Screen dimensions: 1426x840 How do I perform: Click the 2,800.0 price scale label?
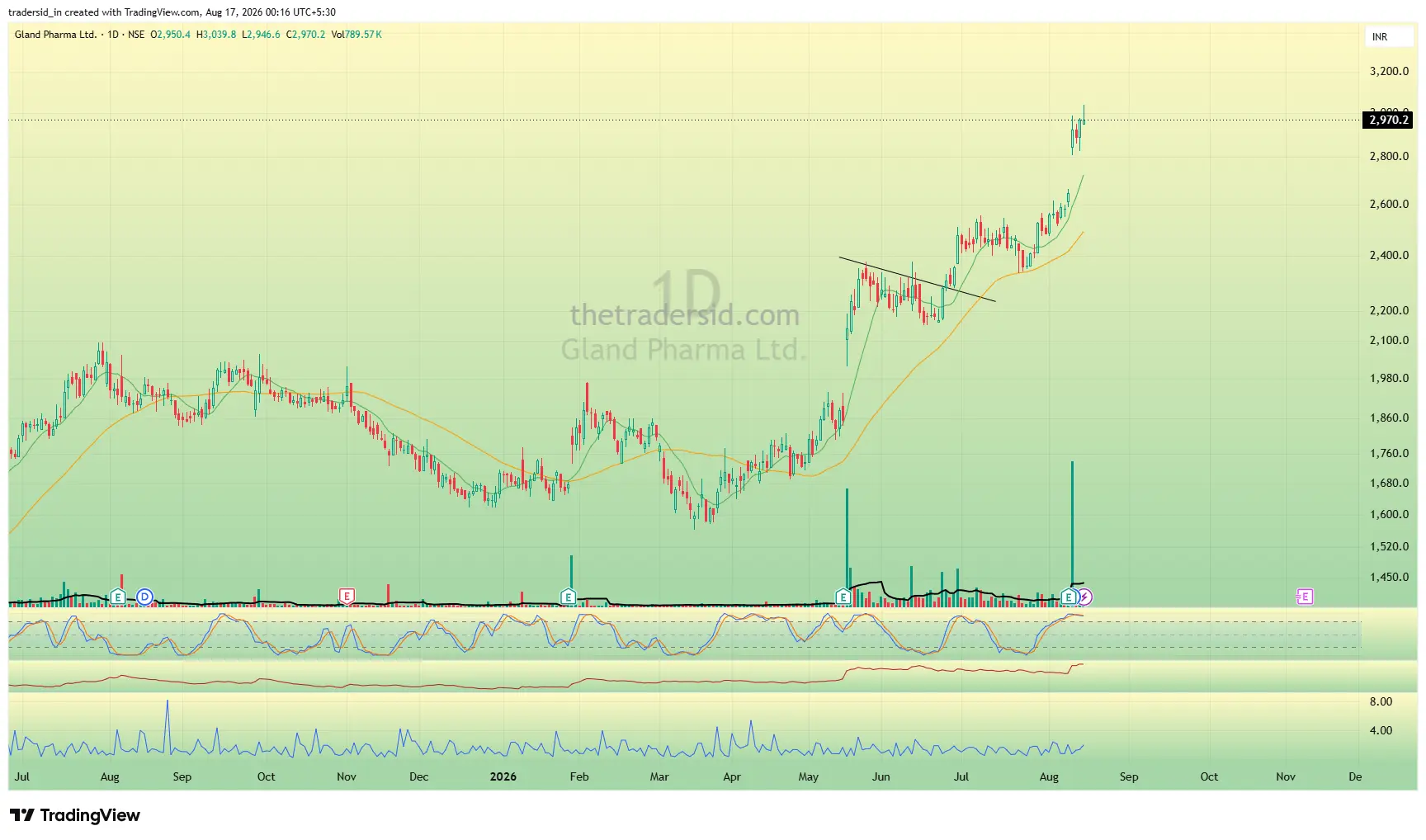[x=1389, y=156]
